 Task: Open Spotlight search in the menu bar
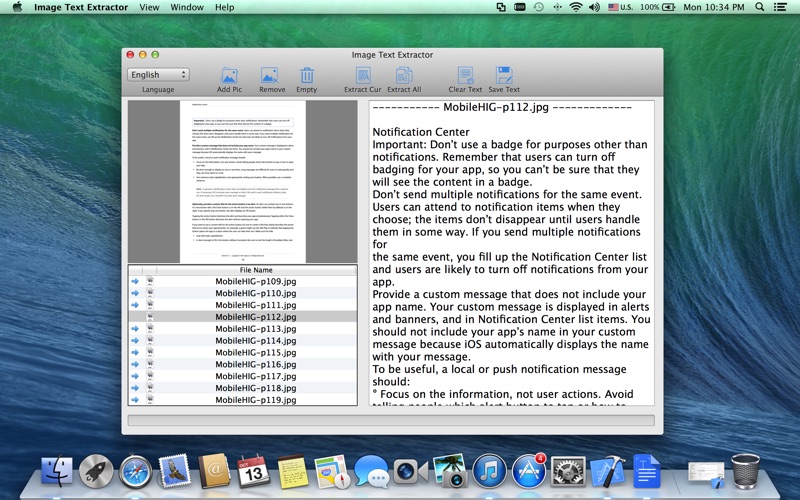(x=760, y=7)
